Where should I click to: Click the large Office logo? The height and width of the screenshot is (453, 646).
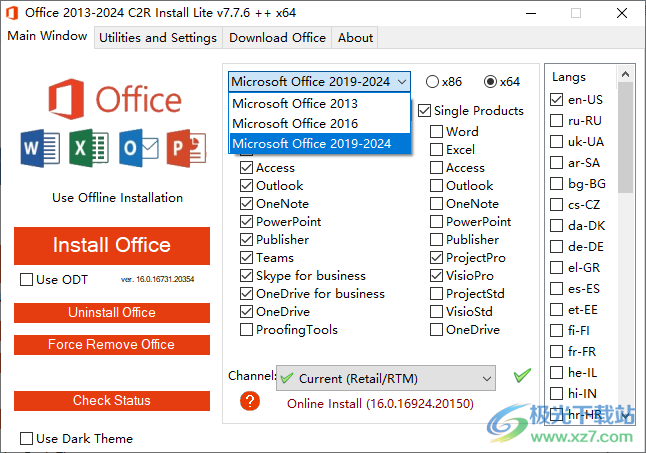pyautogui.click(x=115, y=99)
